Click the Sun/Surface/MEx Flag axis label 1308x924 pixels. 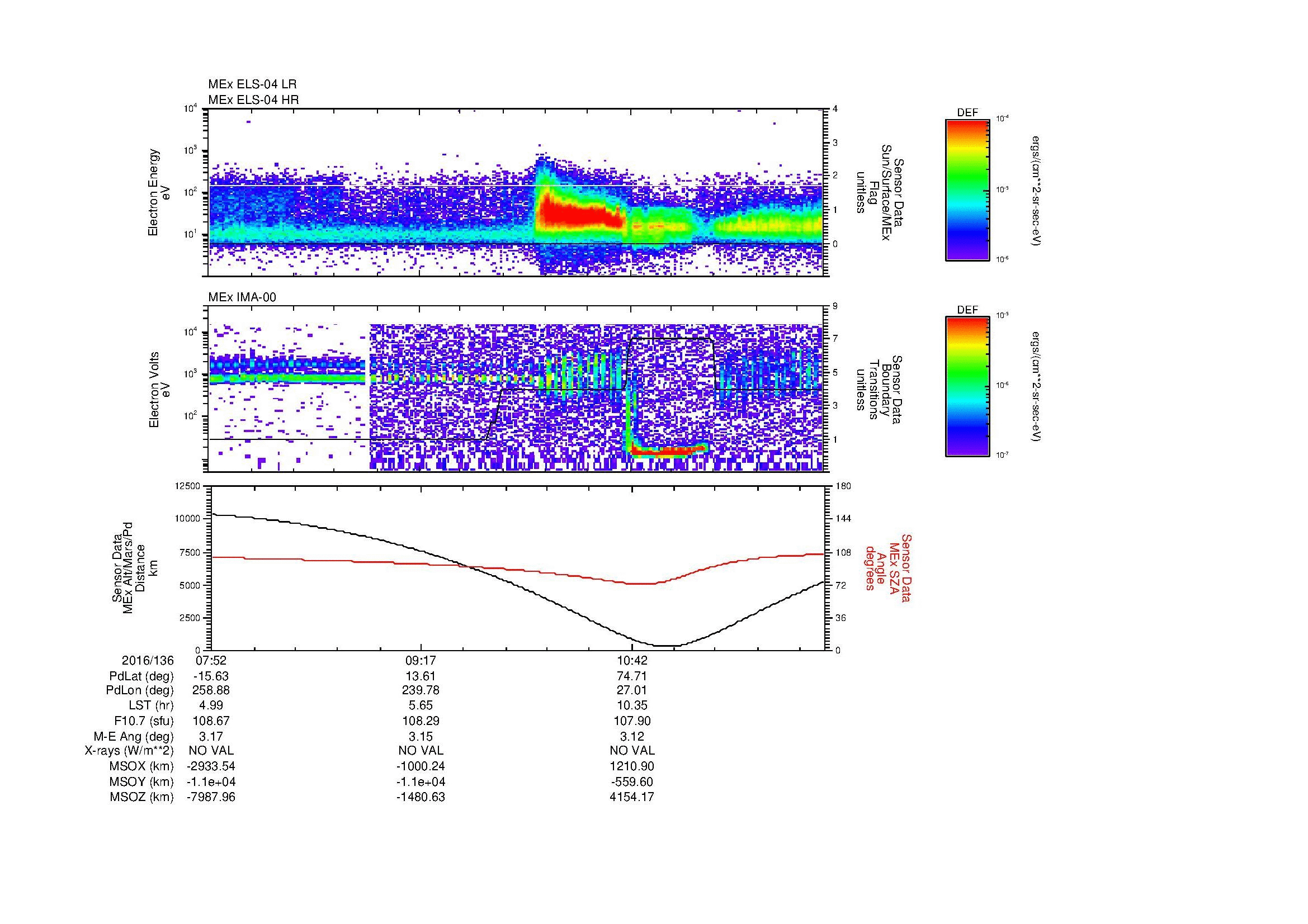(x=880, y=192)
